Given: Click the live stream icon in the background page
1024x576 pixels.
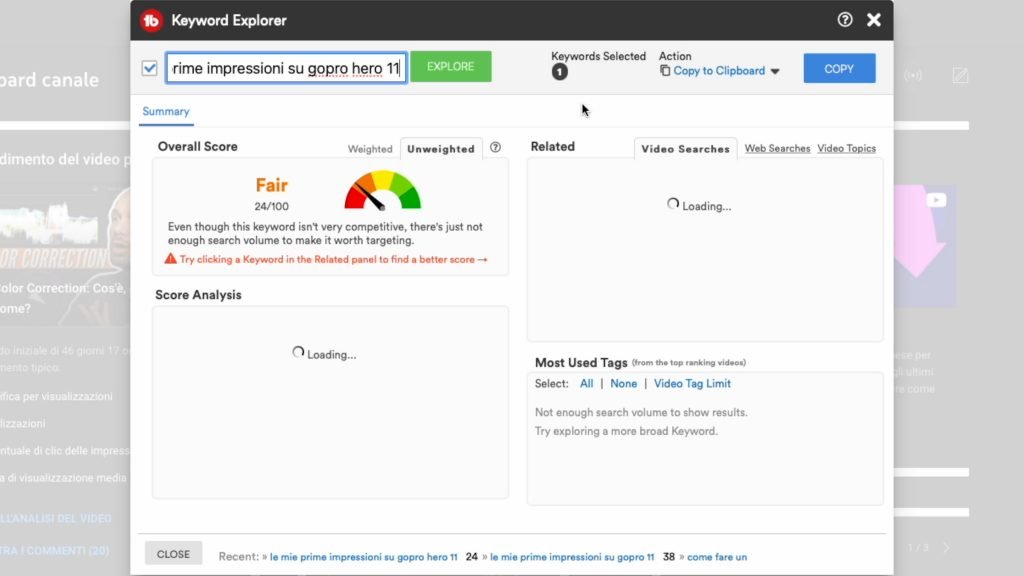Looking at the screenshot, I should [913, 75].
